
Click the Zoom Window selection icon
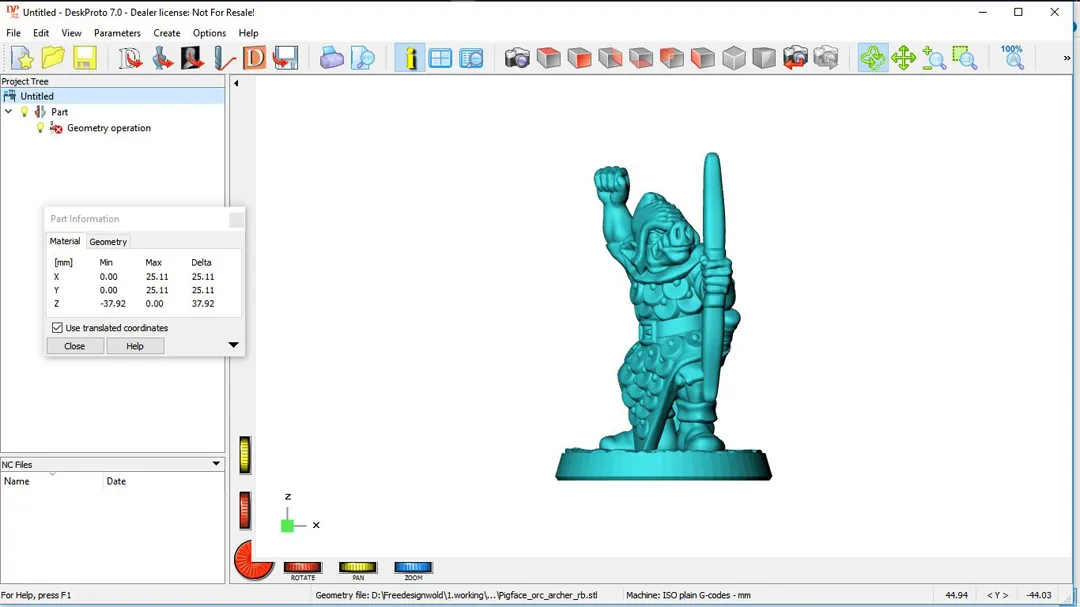point(964,58)
